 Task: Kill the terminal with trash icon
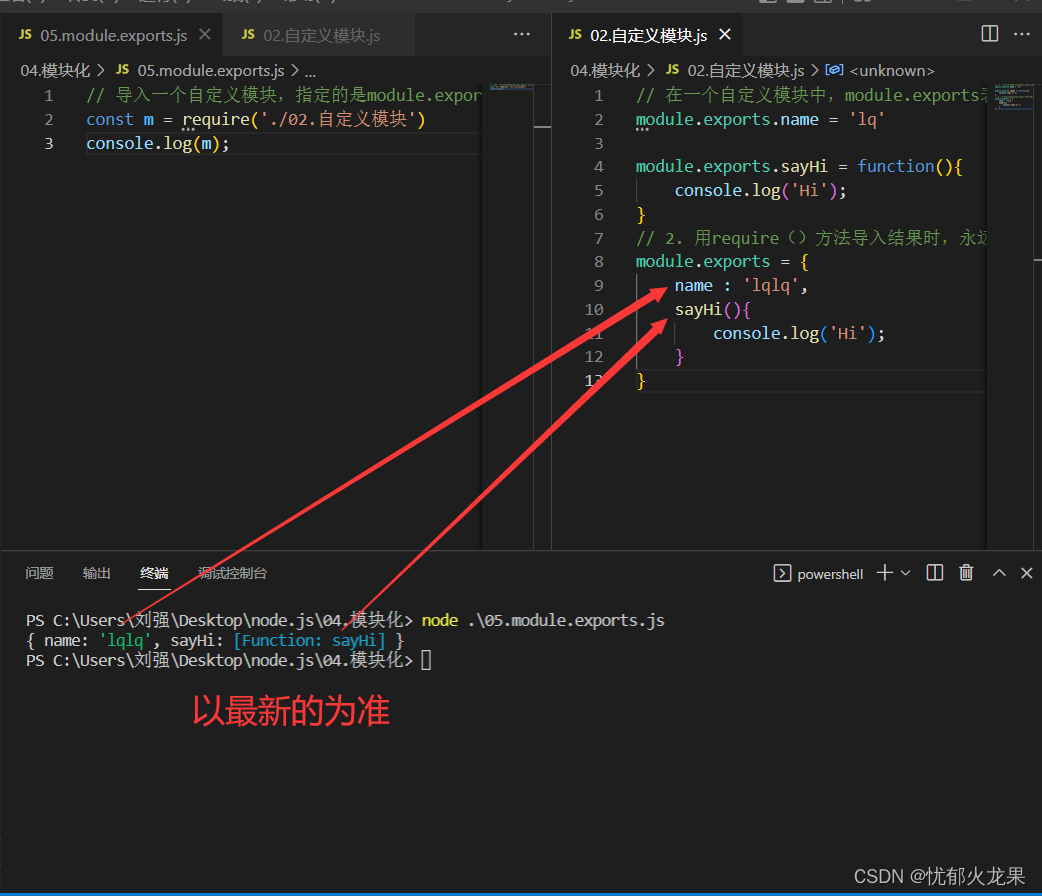click(x=966, y=572)
